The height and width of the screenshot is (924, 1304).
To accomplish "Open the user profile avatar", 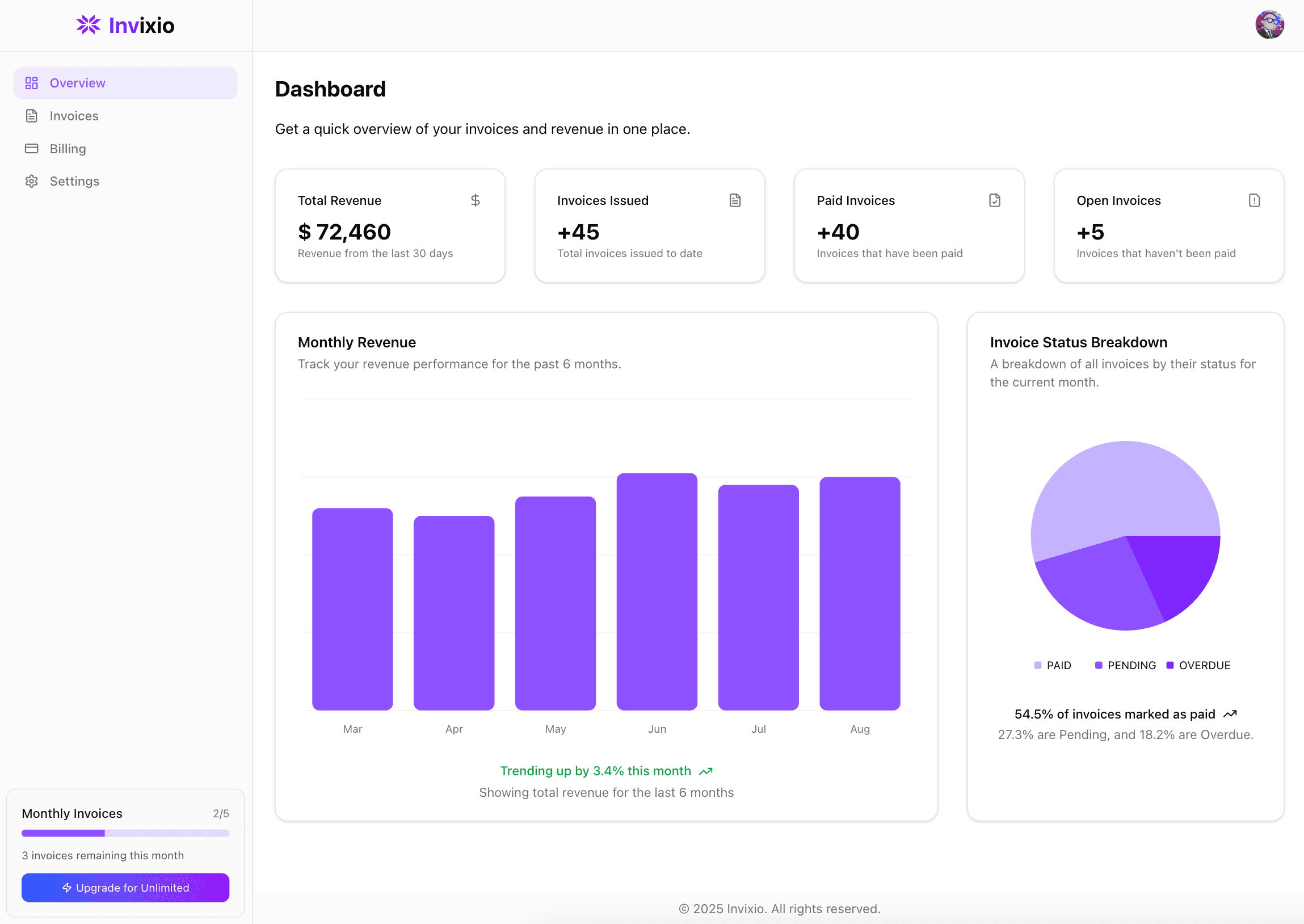I will [x=1269, y=25].
